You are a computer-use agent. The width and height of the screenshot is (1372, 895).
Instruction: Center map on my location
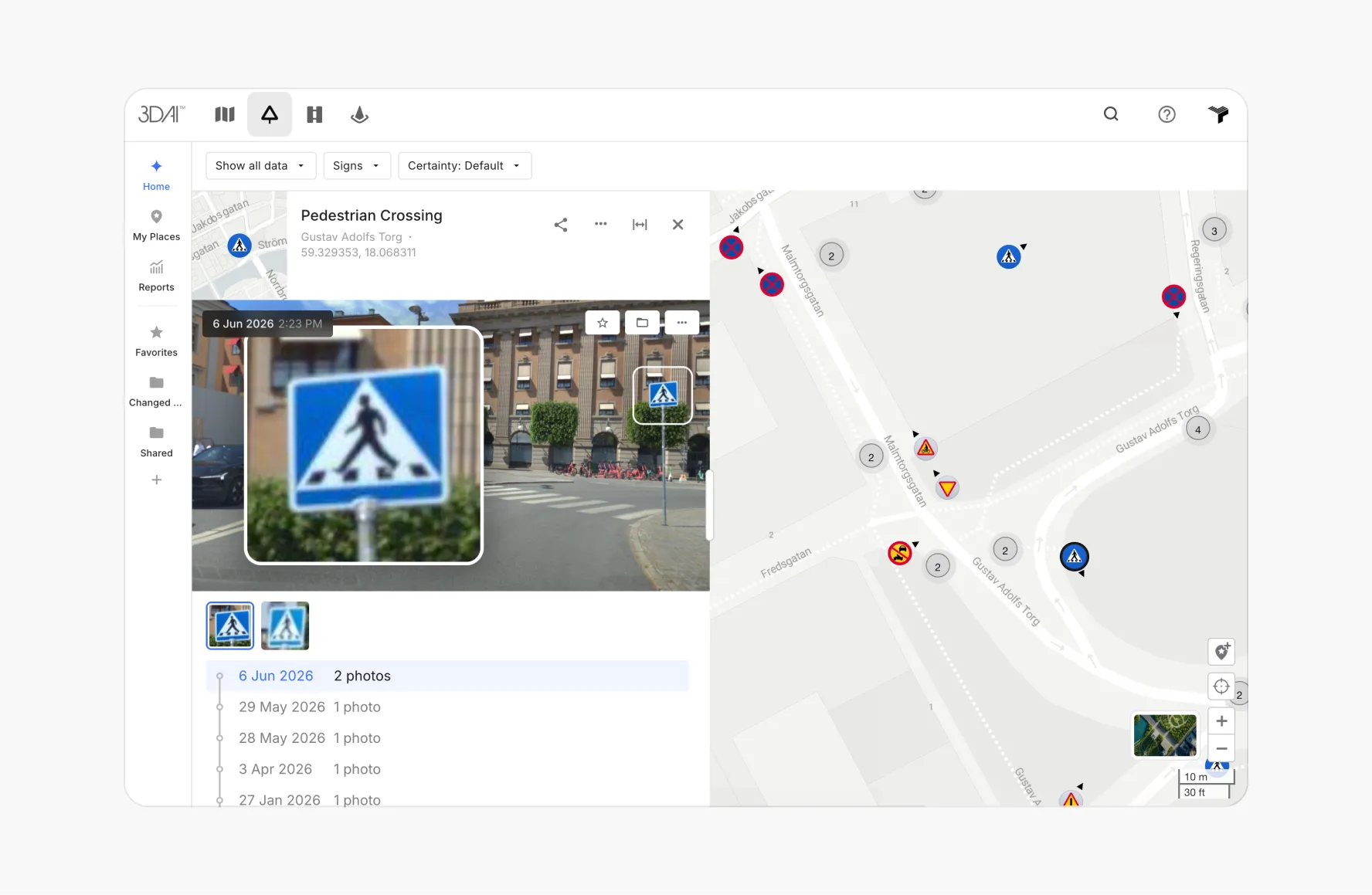[1221, 686]
